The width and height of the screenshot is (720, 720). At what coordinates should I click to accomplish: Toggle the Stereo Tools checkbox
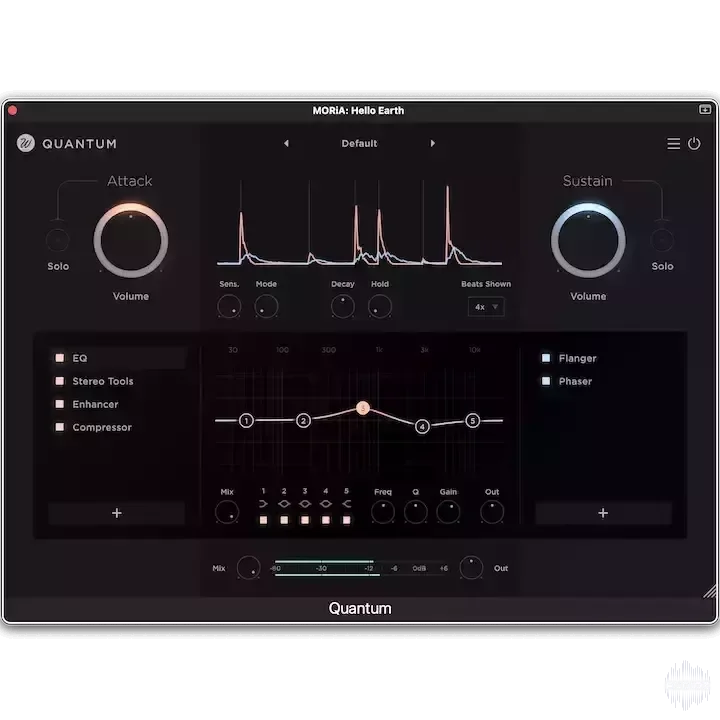pos(60,381)
